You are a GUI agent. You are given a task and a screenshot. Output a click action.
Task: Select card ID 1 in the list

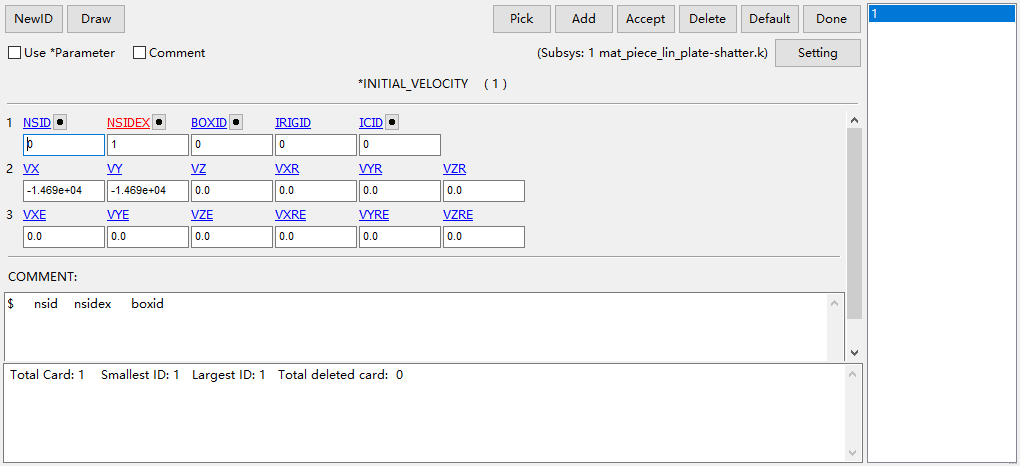click(x=941, y=14)
